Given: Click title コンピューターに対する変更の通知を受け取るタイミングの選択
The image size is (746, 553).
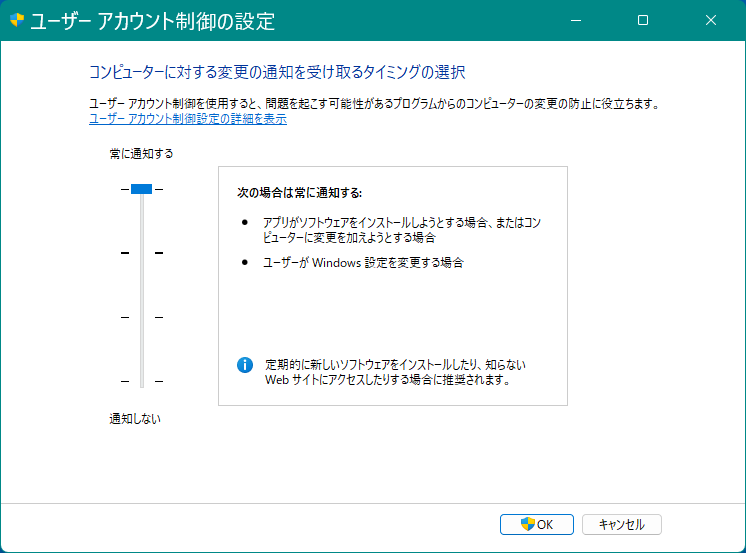Looking at the screenshot, I should [277, 72].
